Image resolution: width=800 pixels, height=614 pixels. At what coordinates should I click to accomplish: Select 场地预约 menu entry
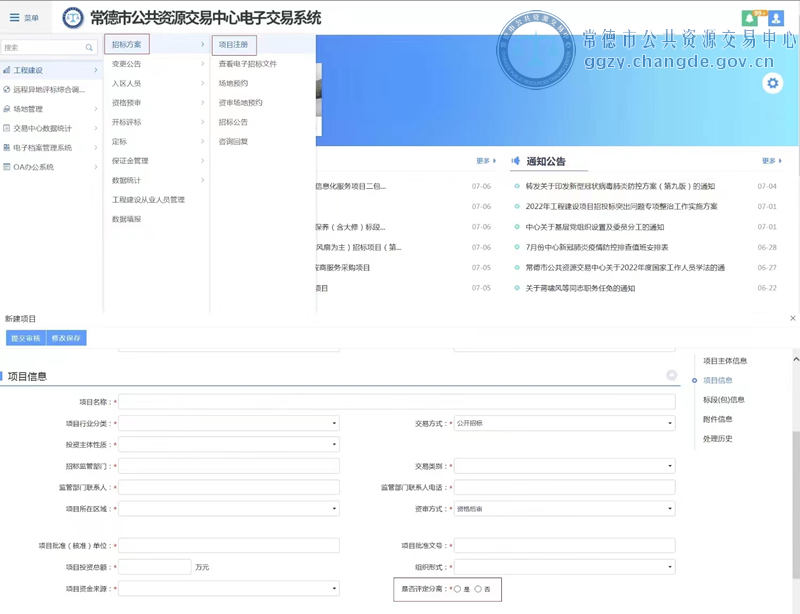[x=233, y=83]
